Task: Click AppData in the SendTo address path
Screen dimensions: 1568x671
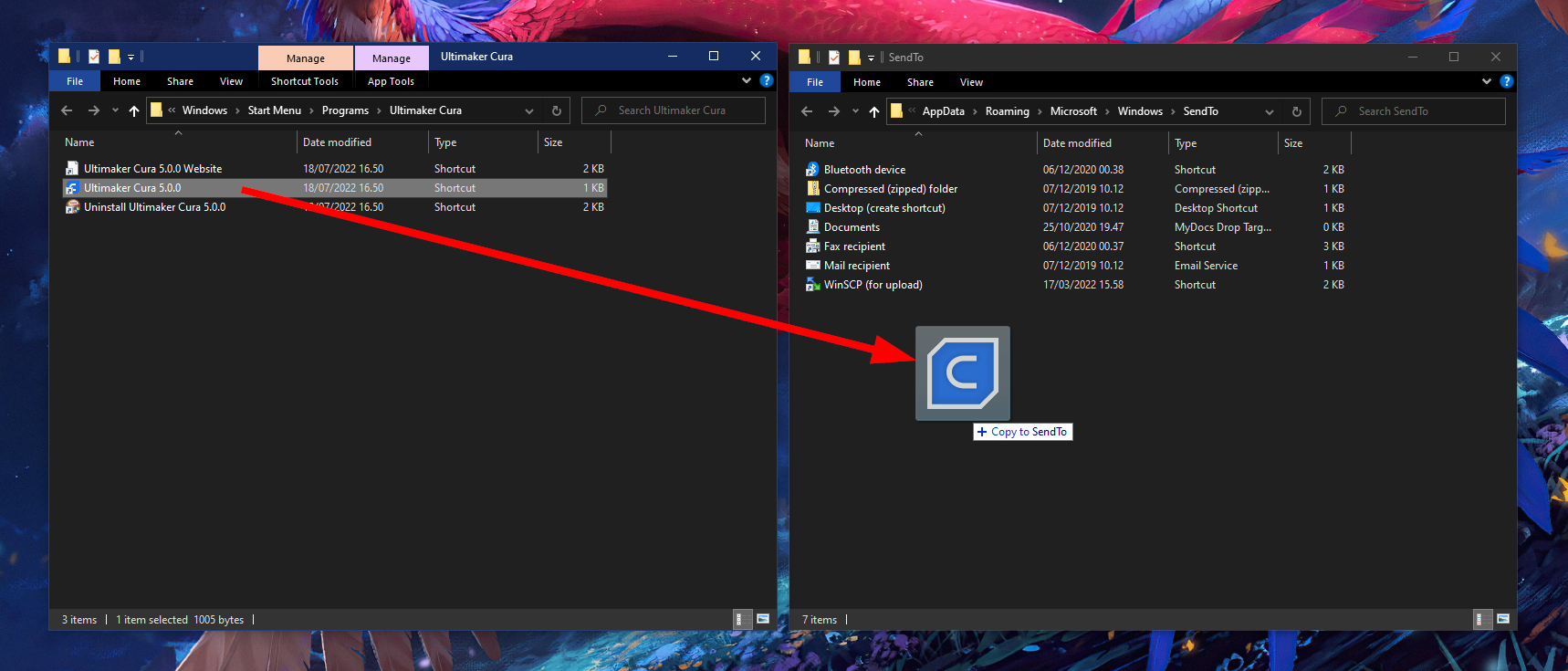Action: 943,111
